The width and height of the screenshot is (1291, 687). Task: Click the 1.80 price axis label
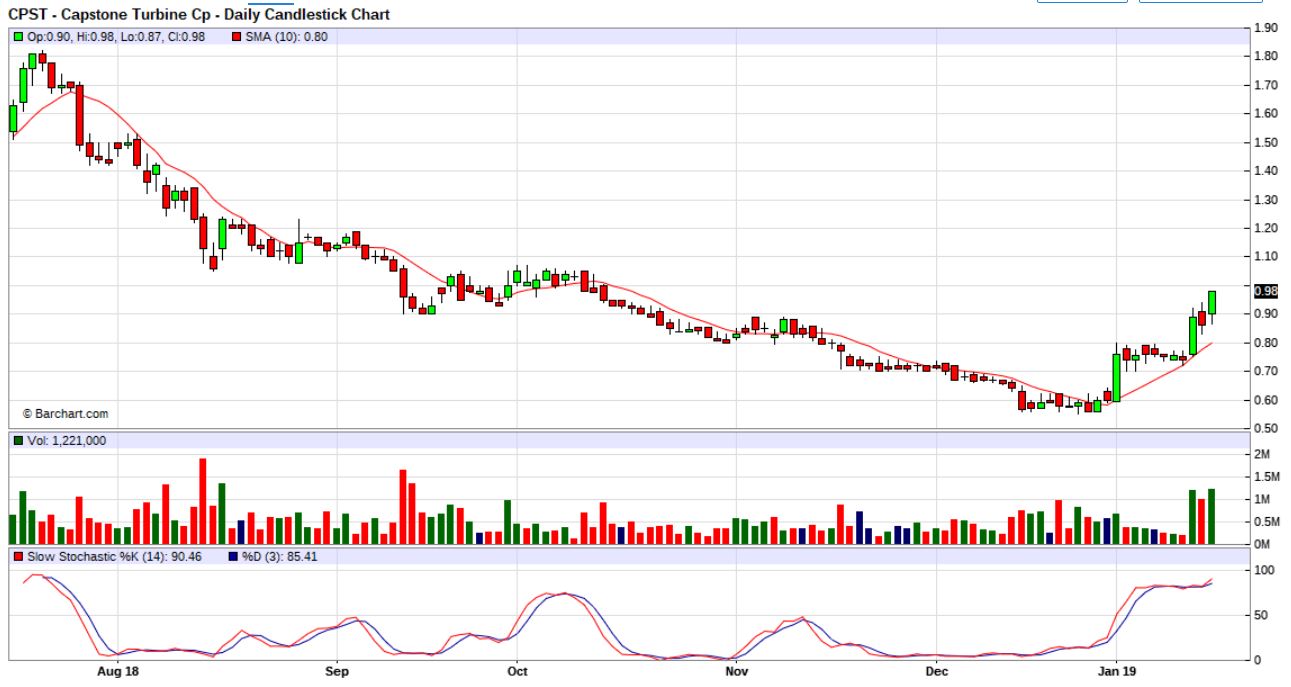[x=1265, y=57]
